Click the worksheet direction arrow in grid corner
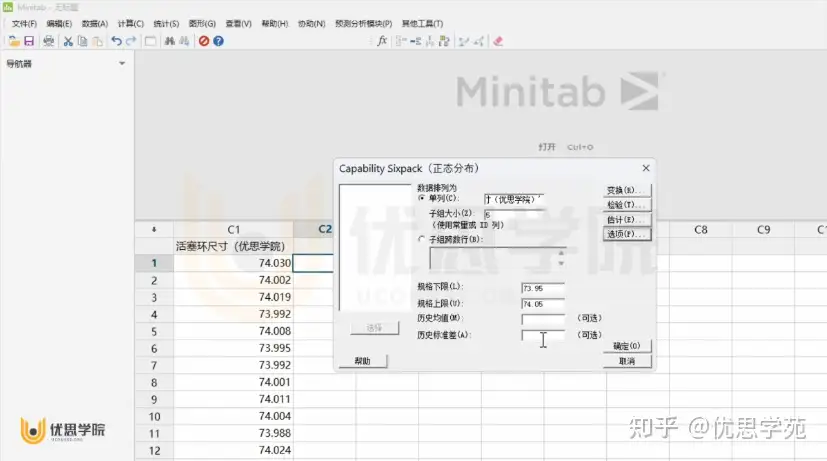827x461 pixels. coord(154,229)
